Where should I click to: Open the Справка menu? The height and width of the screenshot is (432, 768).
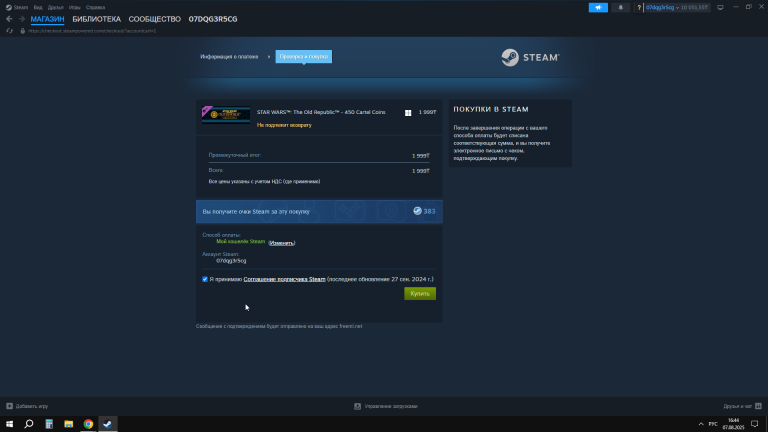(95, 7)
